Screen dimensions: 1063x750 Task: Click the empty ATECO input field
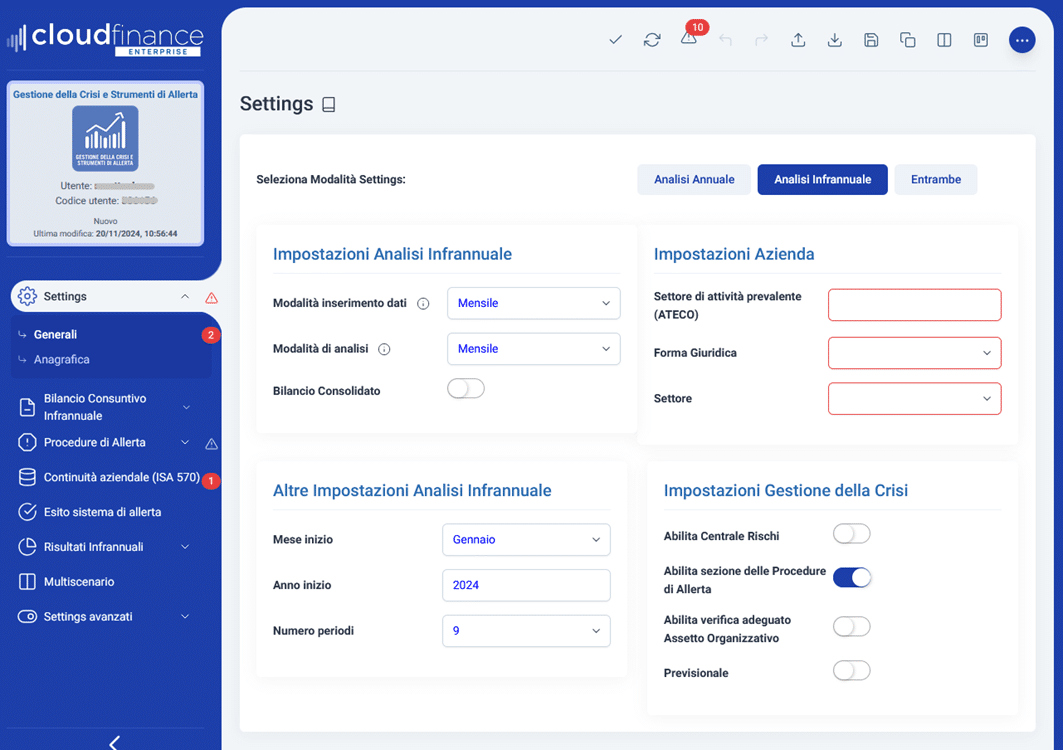(x=913, y=304)
